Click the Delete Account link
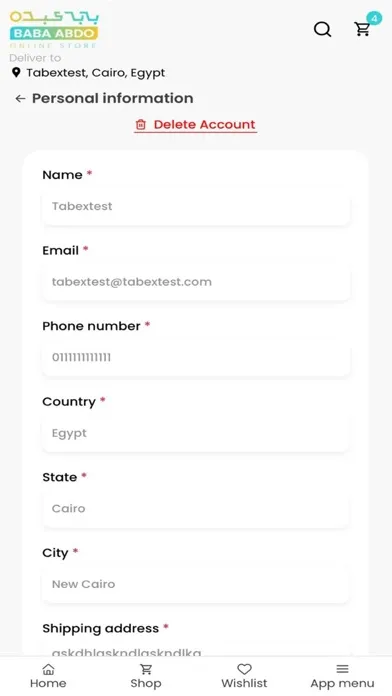This screenshot has width=392, height=696. (196, 125)
